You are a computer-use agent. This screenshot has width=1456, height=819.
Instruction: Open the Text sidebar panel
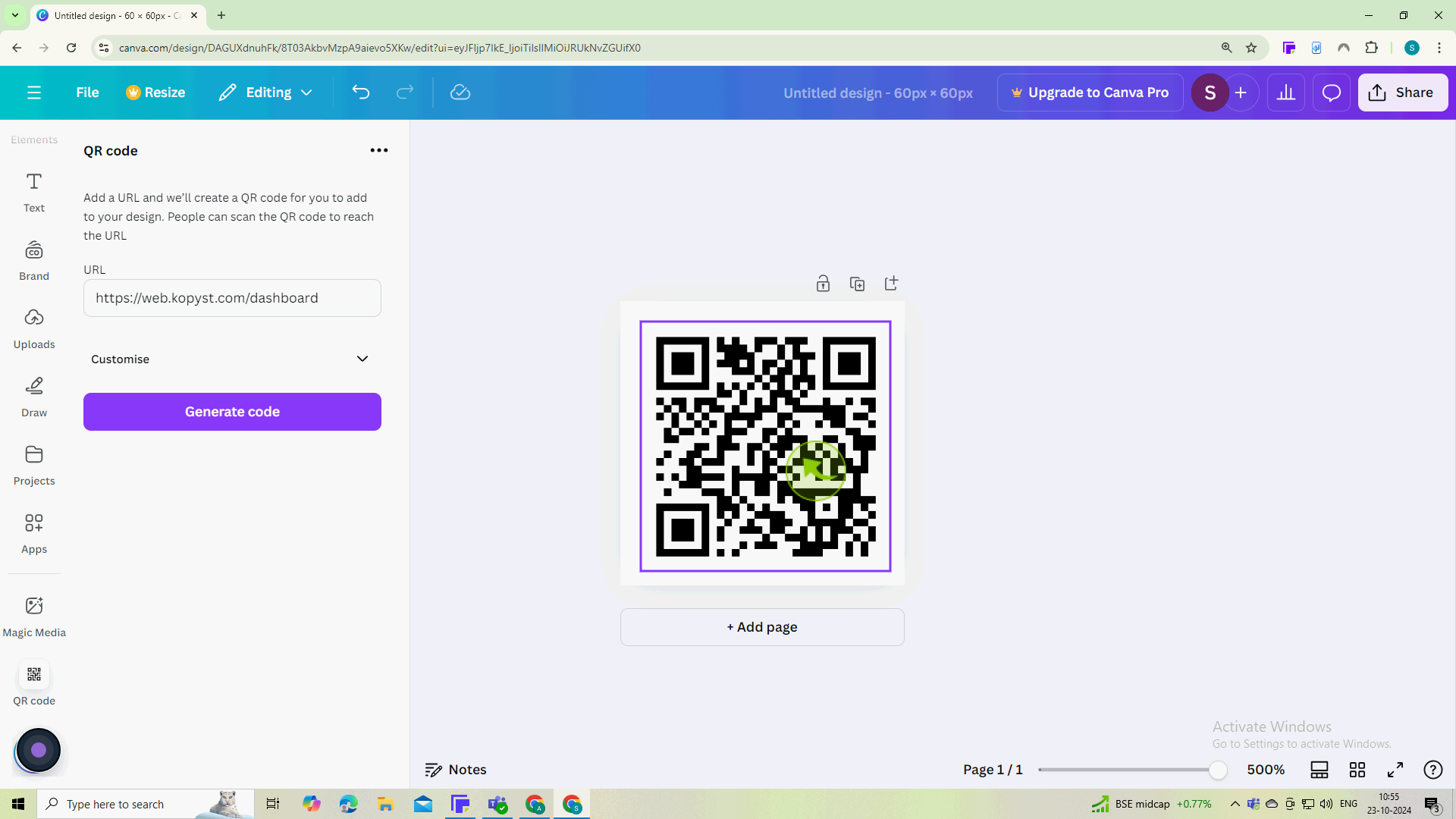[x=34, y=193]
